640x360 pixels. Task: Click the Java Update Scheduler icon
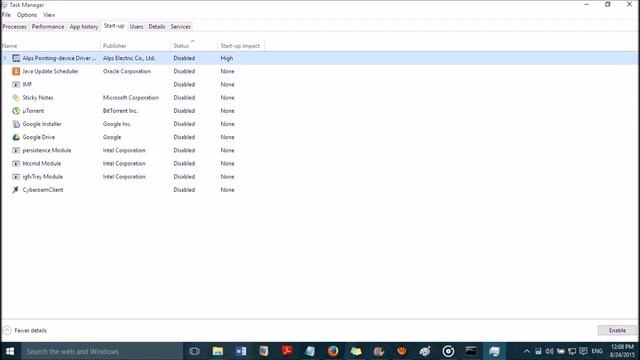(16, 71)
